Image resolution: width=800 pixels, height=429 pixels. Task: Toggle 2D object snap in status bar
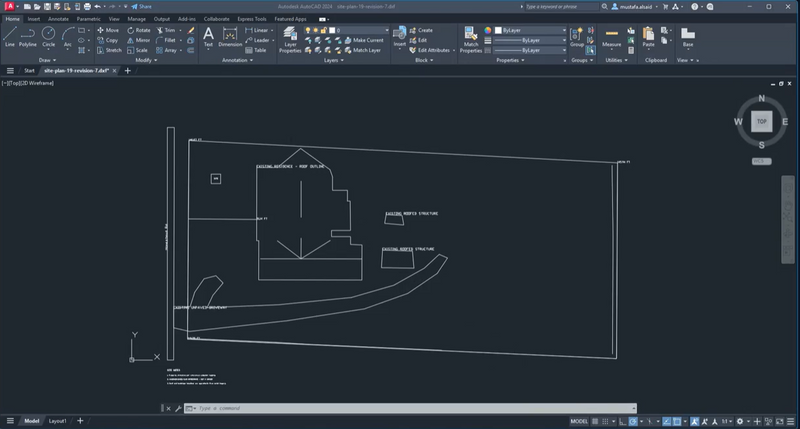pos(677,421)
